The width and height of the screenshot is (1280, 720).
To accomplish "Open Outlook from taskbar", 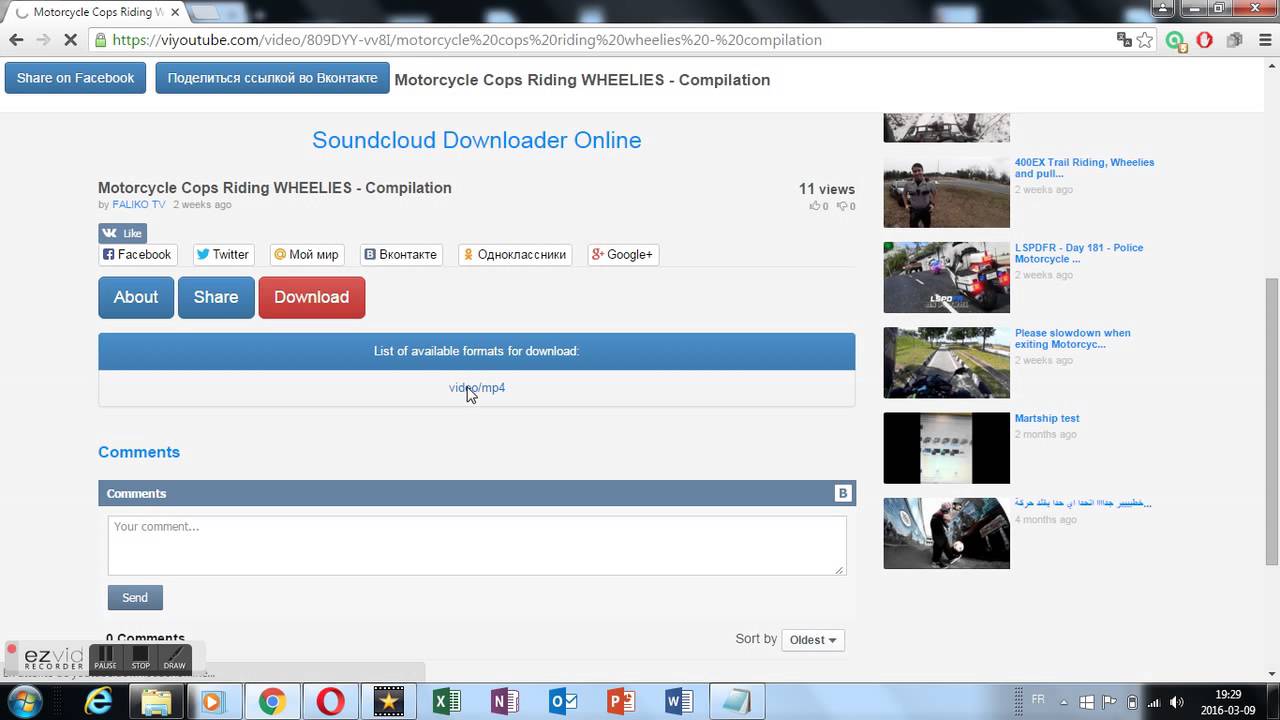I will point(562,702).
